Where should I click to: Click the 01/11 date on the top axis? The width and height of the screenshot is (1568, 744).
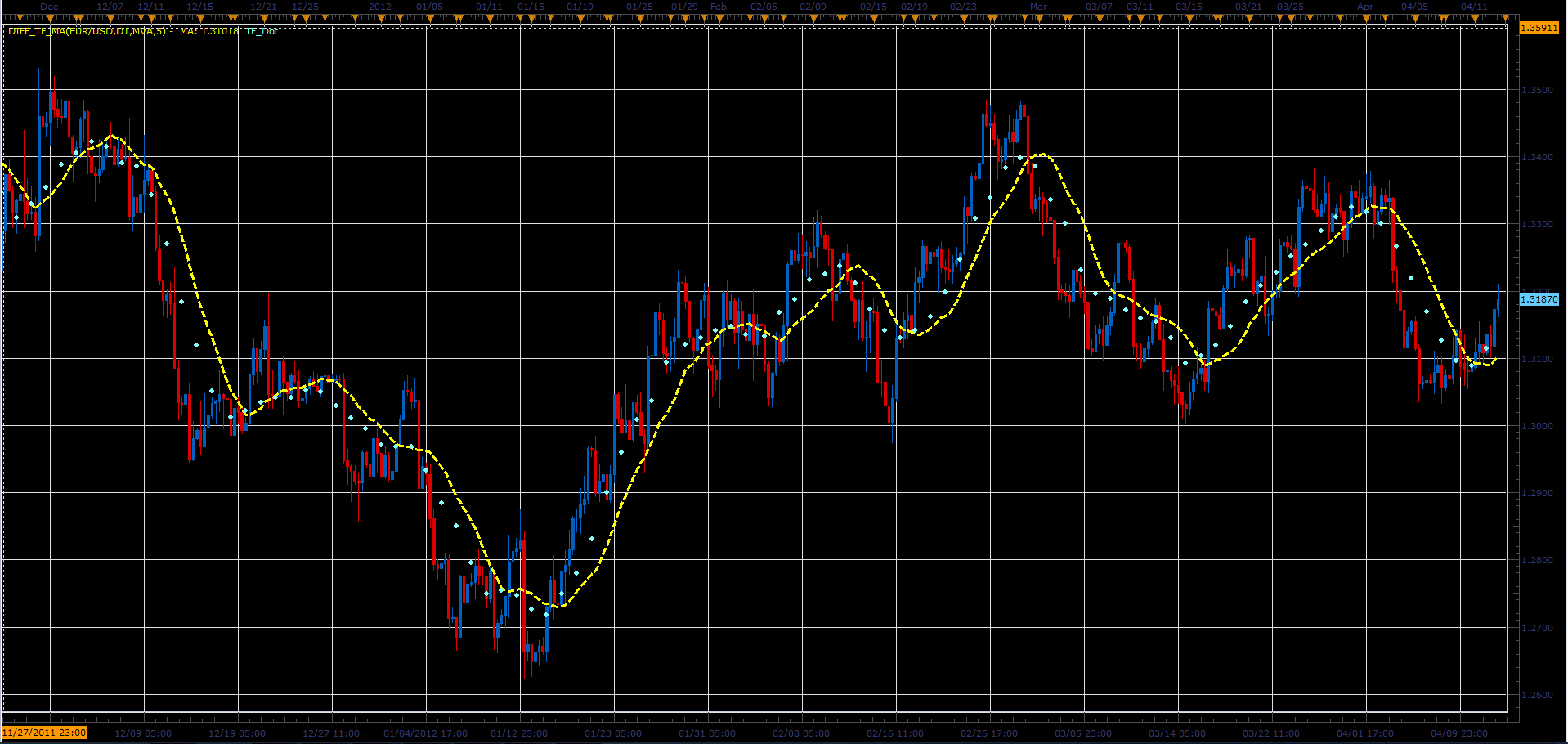pos(489,7)
